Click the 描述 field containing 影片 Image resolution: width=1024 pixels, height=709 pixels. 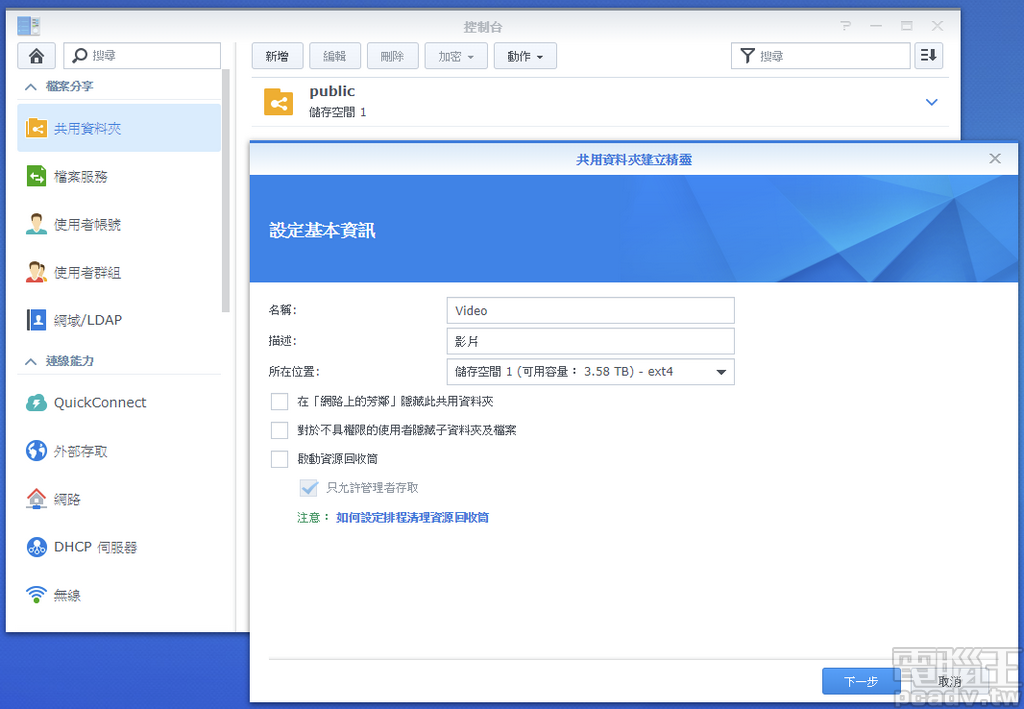[590, 341]
